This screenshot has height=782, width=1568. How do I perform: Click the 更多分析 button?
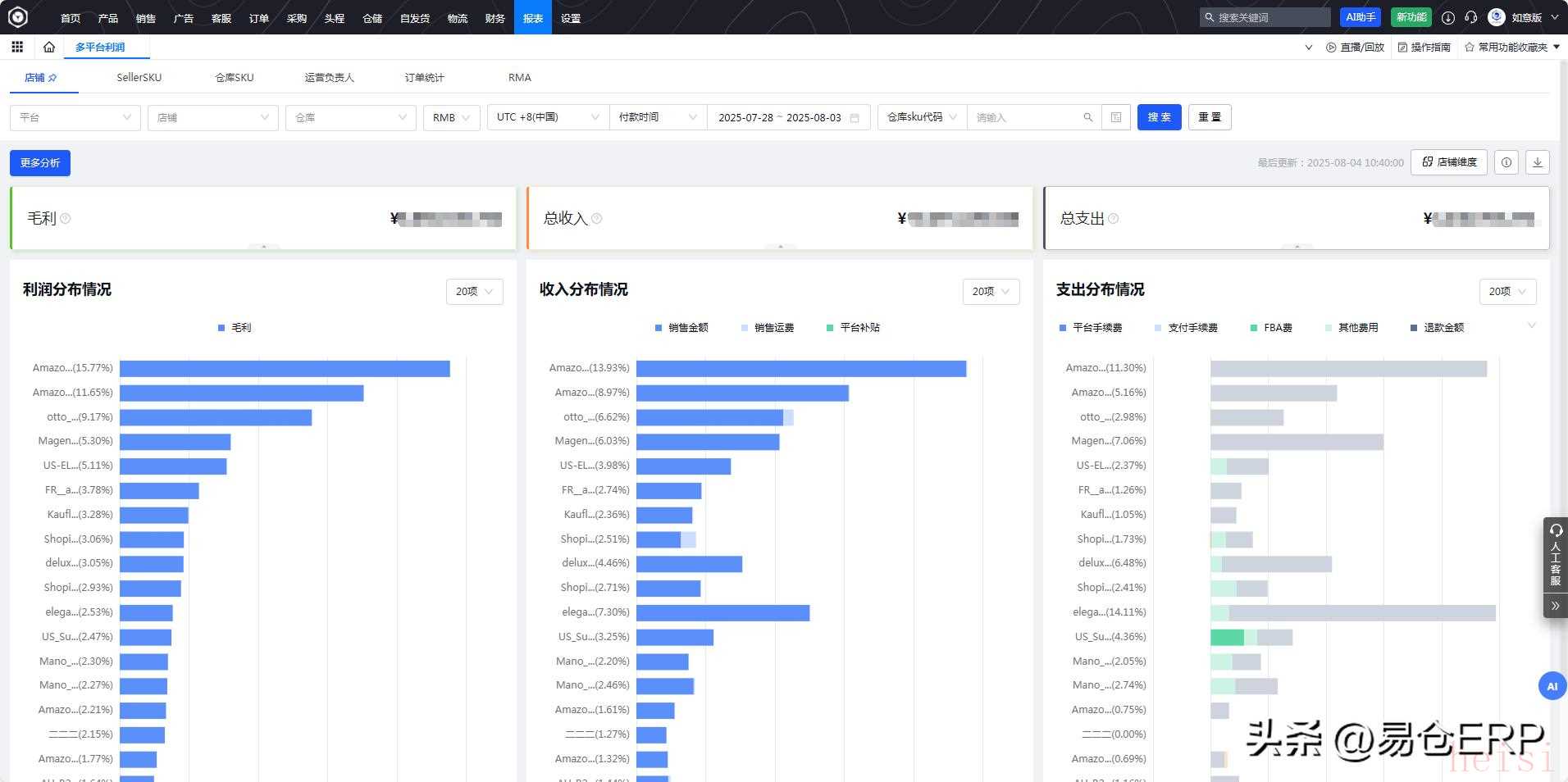click(40, 163)
